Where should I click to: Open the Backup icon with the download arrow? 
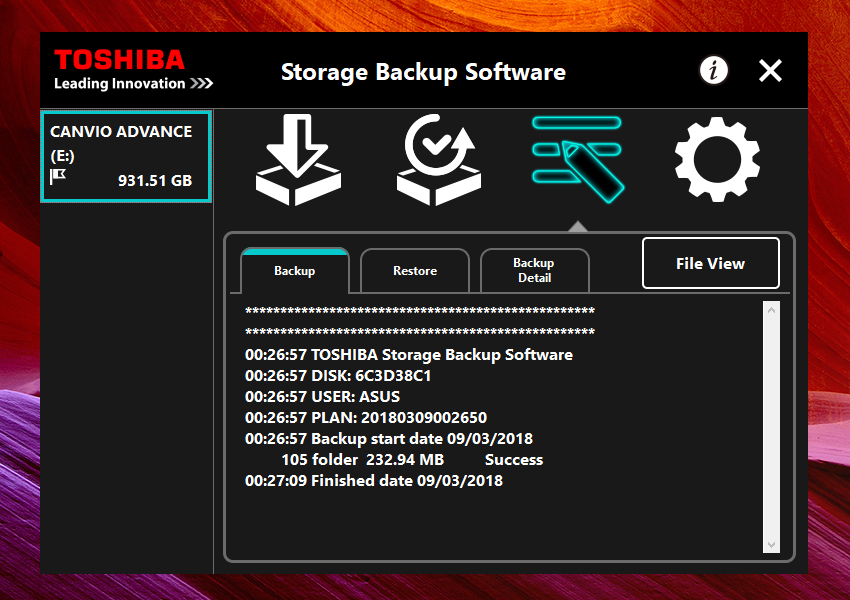[x=298, y=160]
